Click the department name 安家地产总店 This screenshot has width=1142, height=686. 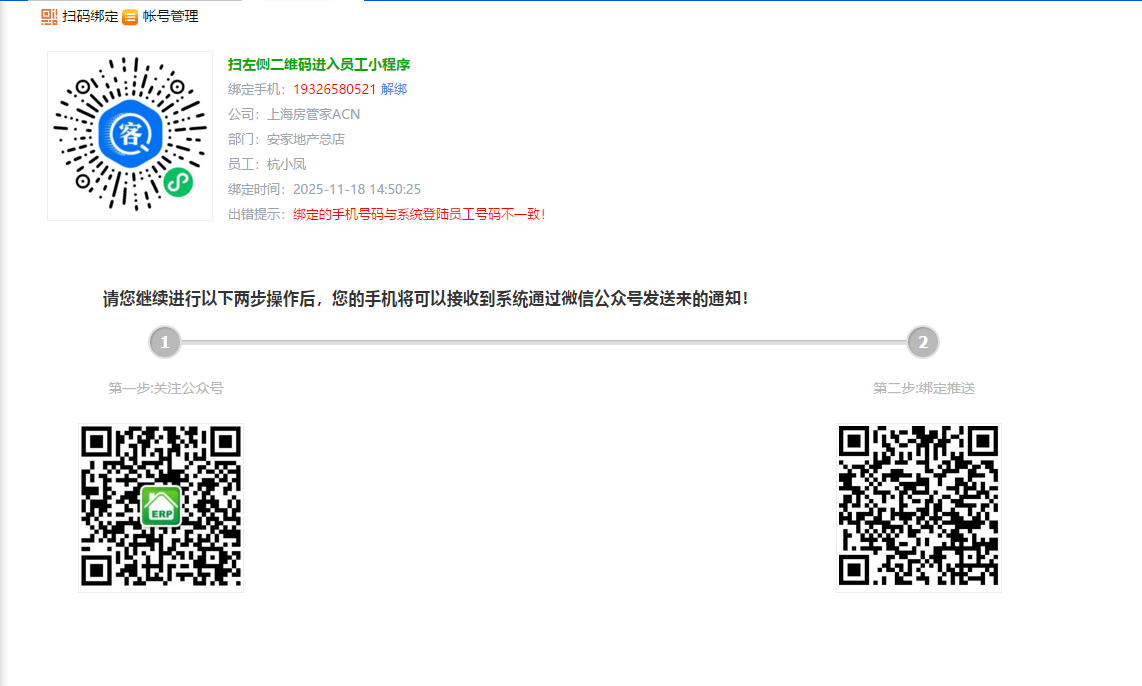tap(305, 139)
